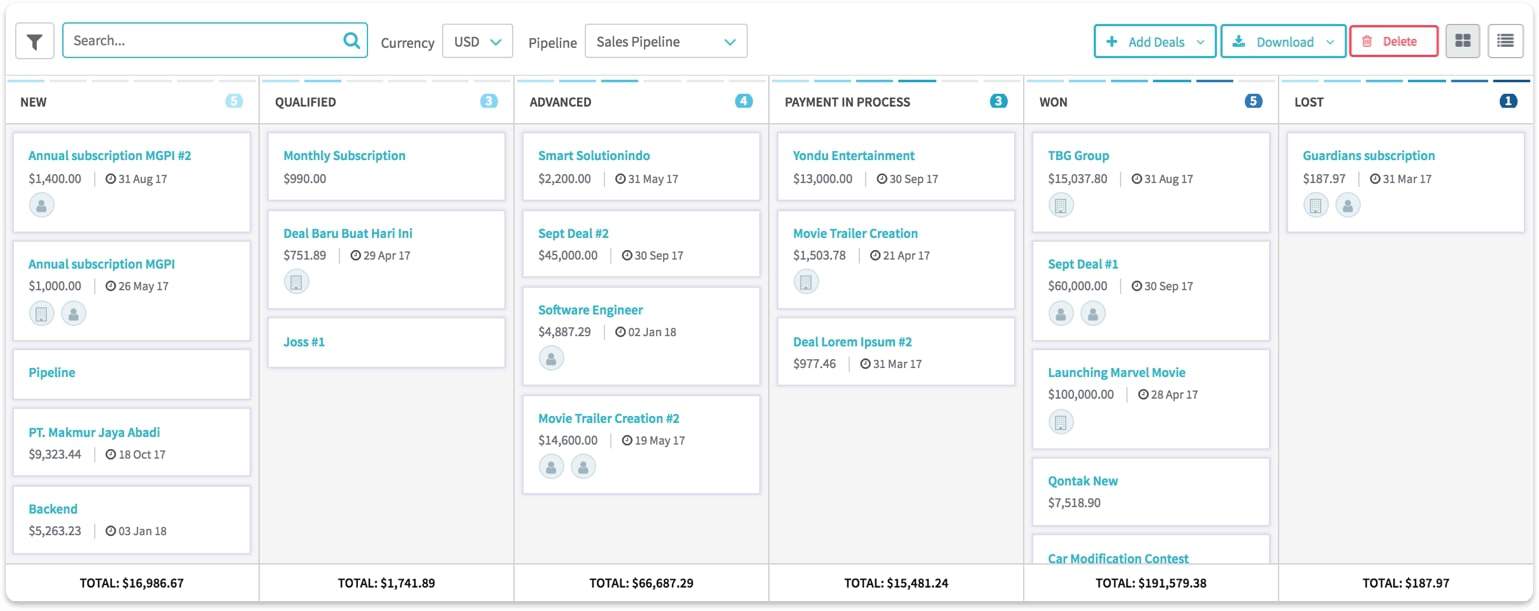Open the Guardians subscription deal
Image resolution: width=1539 pixels, height=611 pixels.
coord(1369,156)
